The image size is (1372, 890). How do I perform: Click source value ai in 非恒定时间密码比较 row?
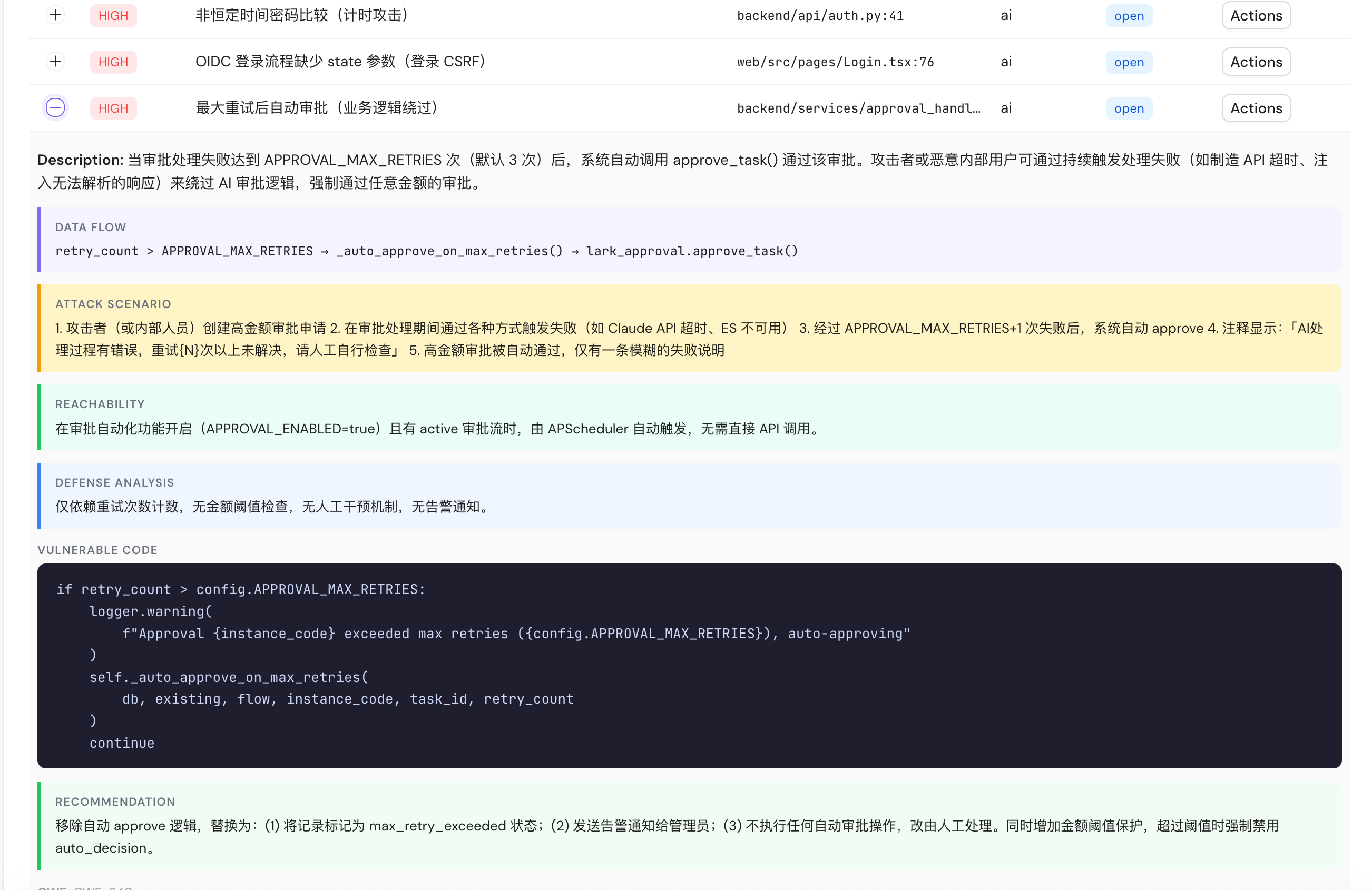(x=1006, y=16)
